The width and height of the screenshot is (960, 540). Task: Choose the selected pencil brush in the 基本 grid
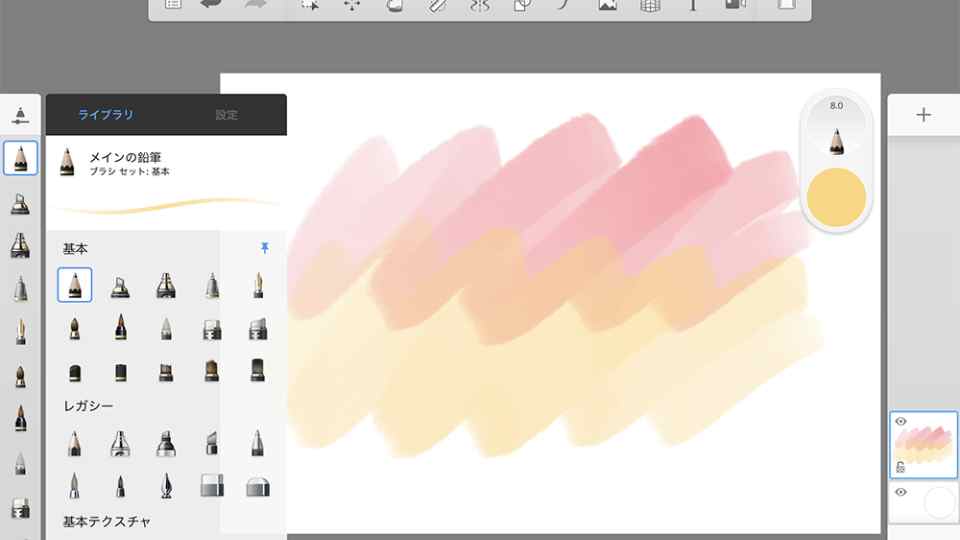click(75, 285)
